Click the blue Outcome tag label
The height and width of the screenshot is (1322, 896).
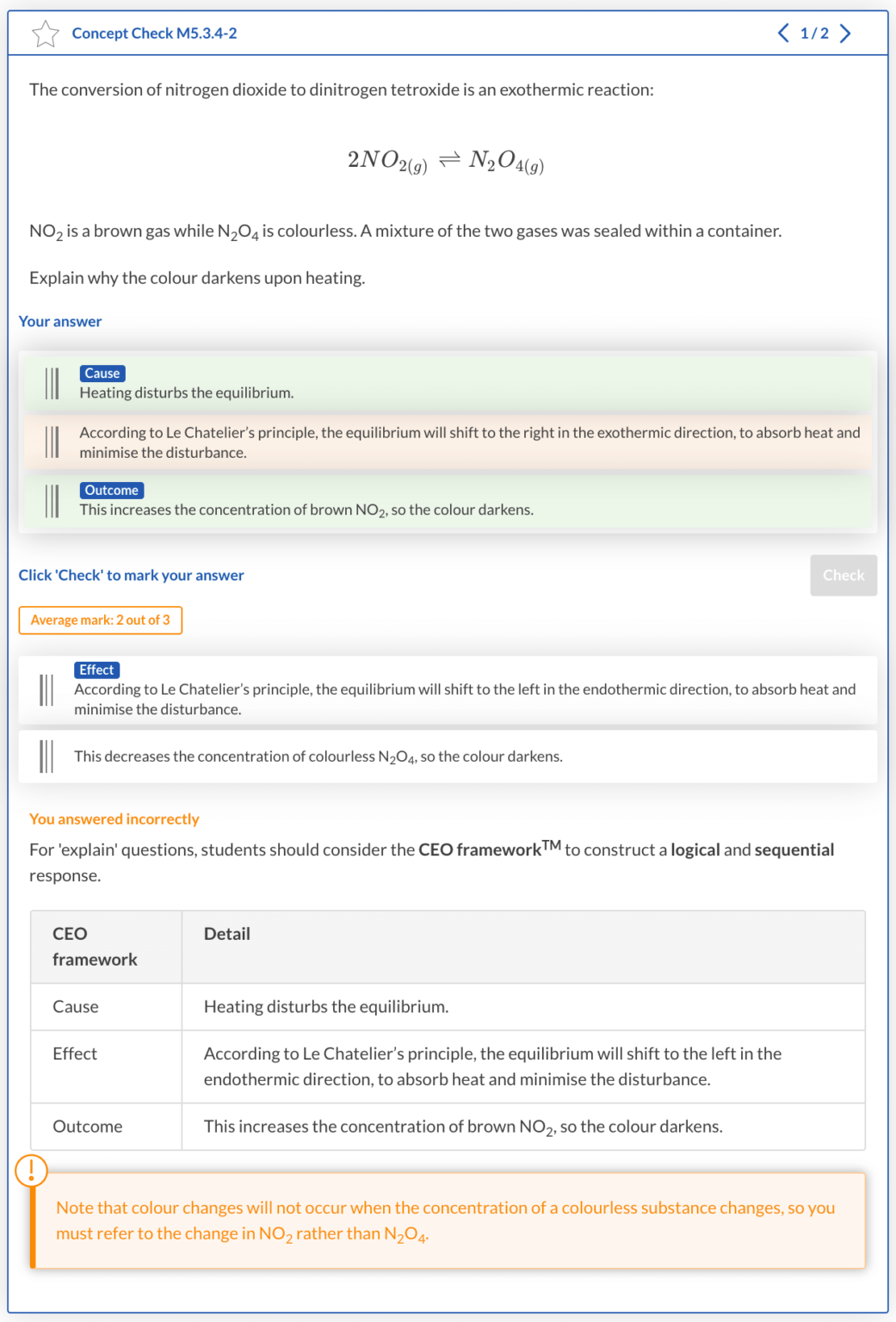112,490
